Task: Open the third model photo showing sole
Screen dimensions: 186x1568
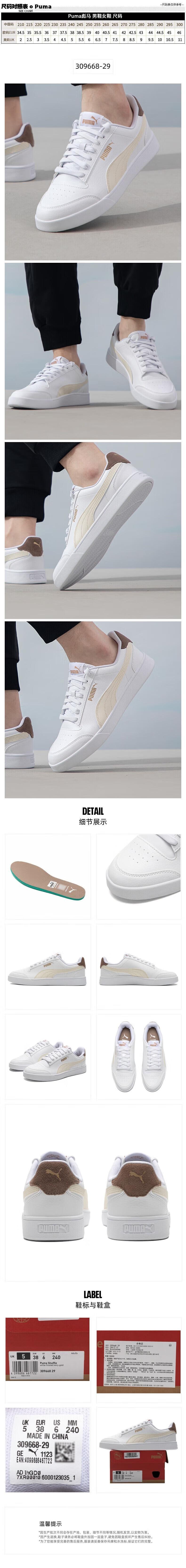Action: click(93, 530)
